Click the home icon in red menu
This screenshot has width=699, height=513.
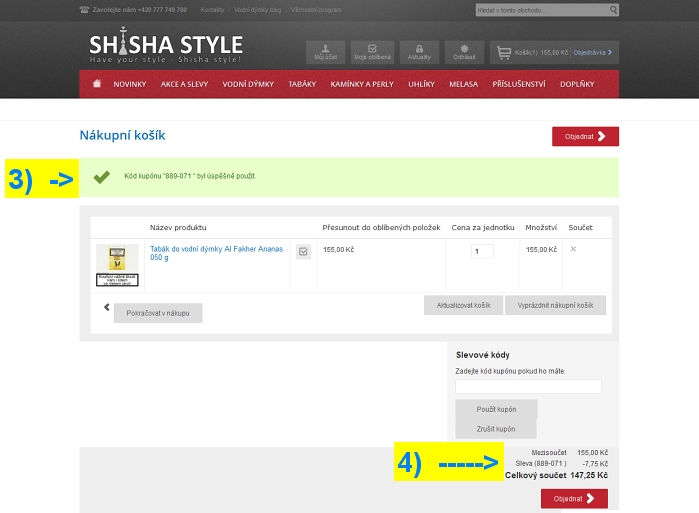pos(97,83)
